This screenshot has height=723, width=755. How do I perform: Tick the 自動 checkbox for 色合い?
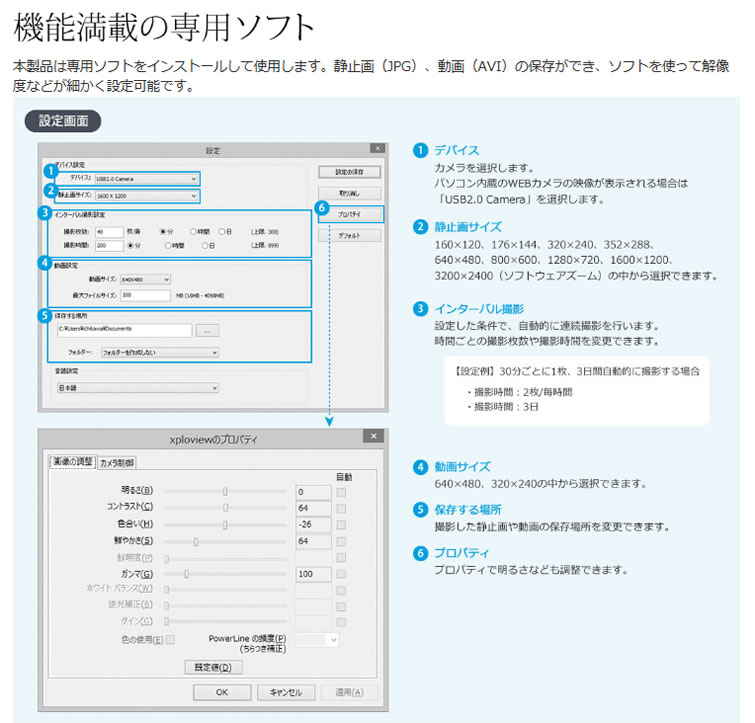pos(341,525)
